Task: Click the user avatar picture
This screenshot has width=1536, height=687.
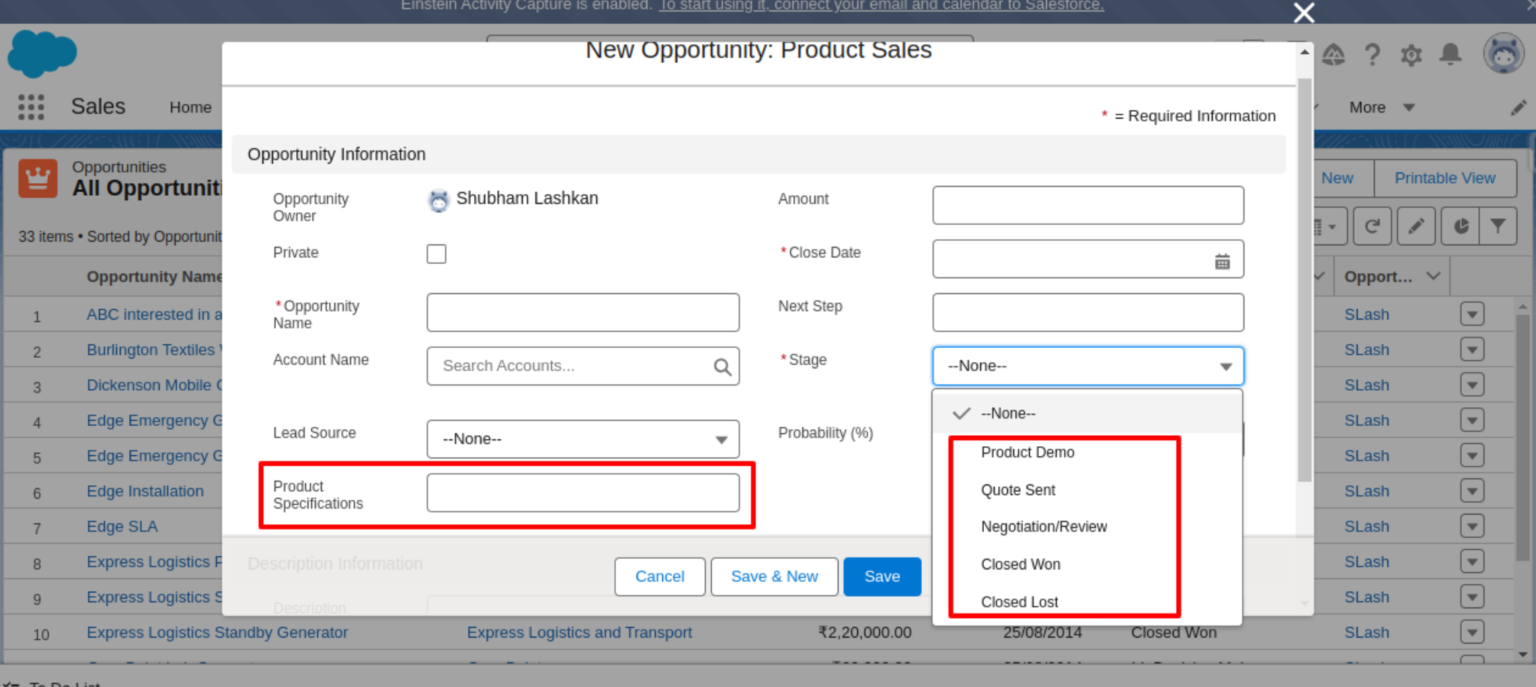Action: tap(1503, 55)
